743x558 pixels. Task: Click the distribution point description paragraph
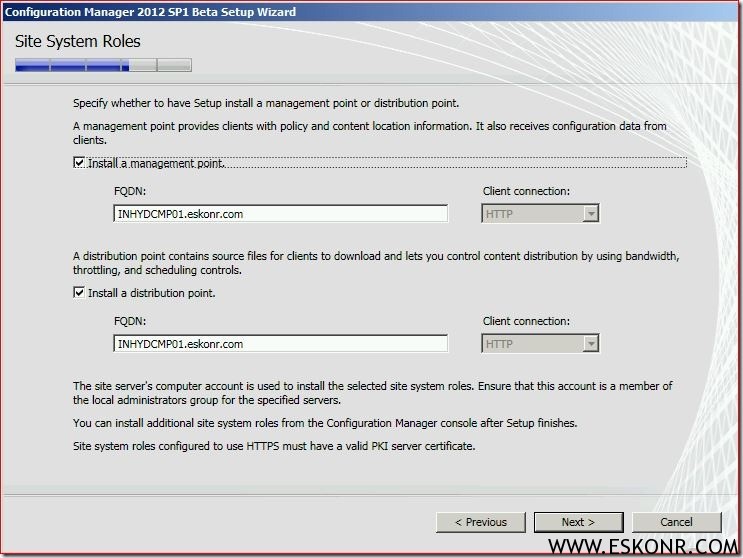click(376, 263)
